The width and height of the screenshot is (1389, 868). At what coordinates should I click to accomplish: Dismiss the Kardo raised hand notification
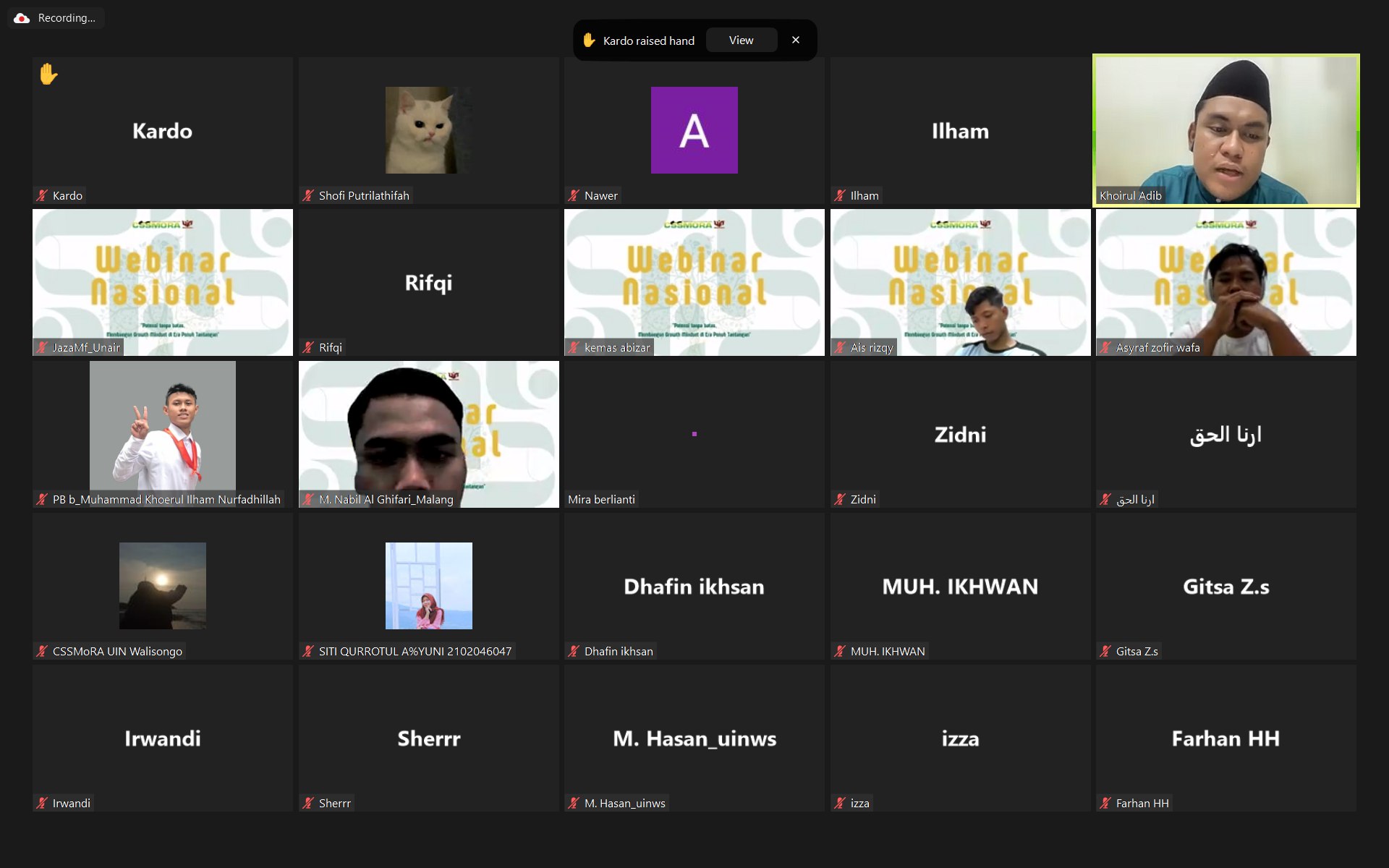coord(796,41)
